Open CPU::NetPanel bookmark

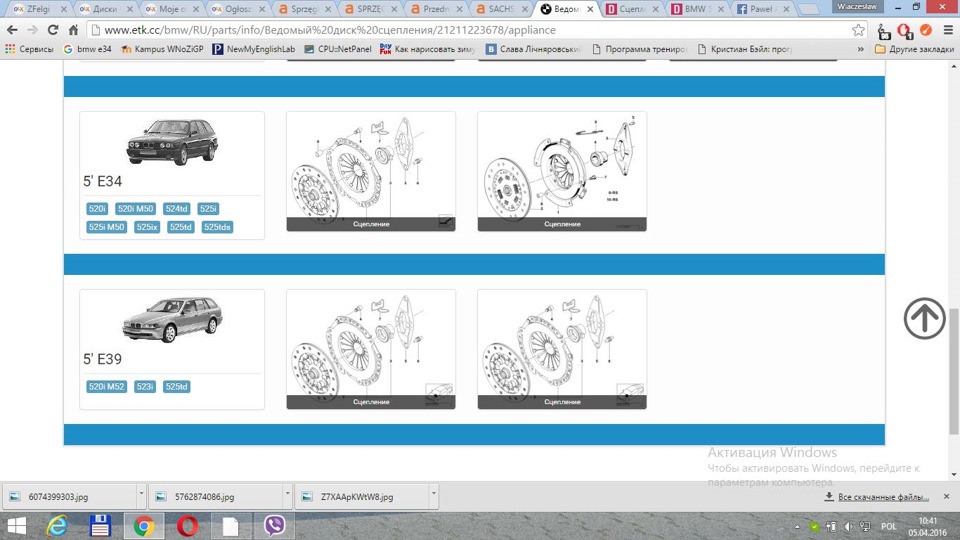click(x=337, y=49)
